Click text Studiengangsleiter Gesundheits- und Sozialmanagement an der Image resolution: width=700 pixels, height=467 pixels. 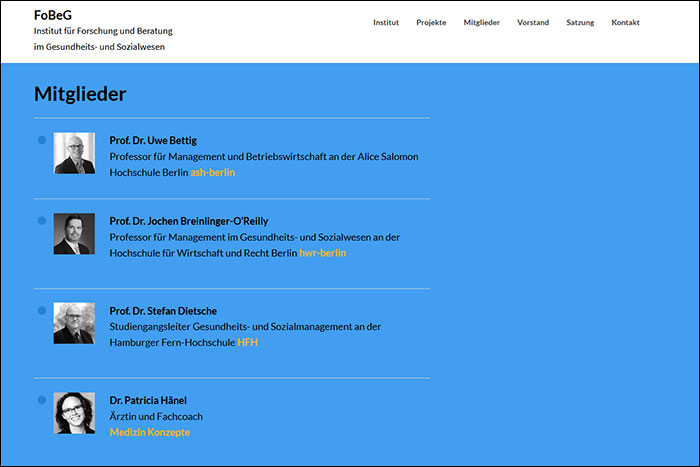(245, 327)
